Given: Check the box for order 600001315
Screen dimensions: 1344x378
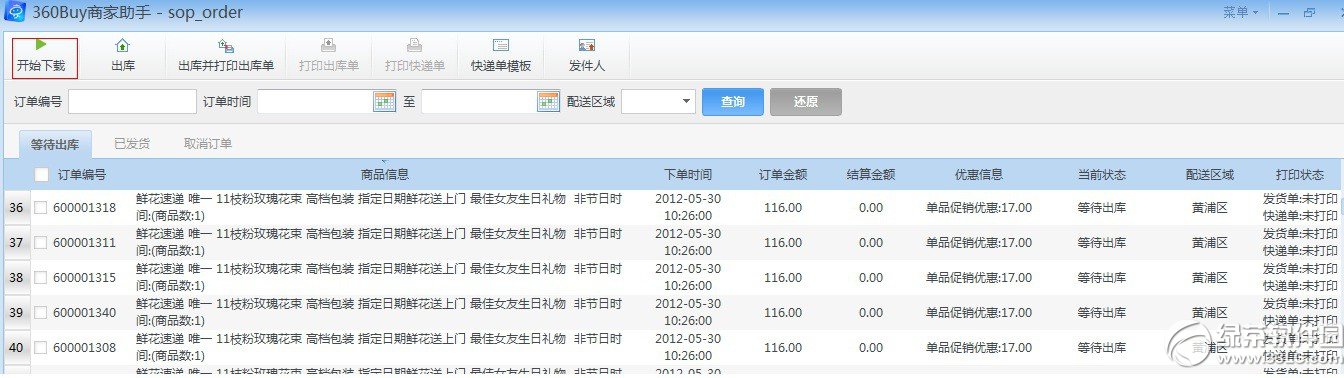Looking at the screenshot, I should (41, 278).
